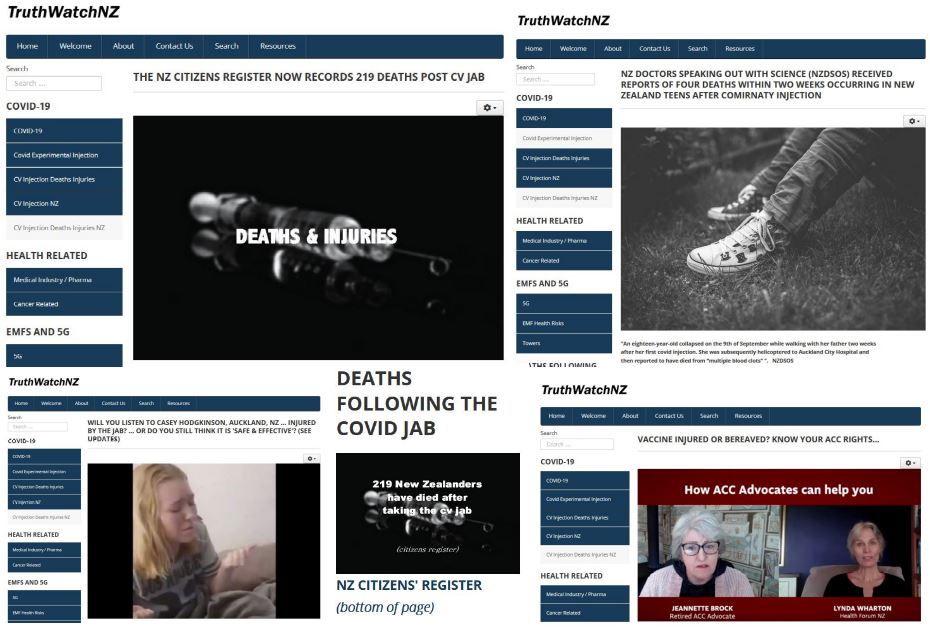Image resolution: width=930 pixels, height=630 pixels.
Task: Open the 5G sidebar link on the 219 deaths page
Action: (64, 355)
